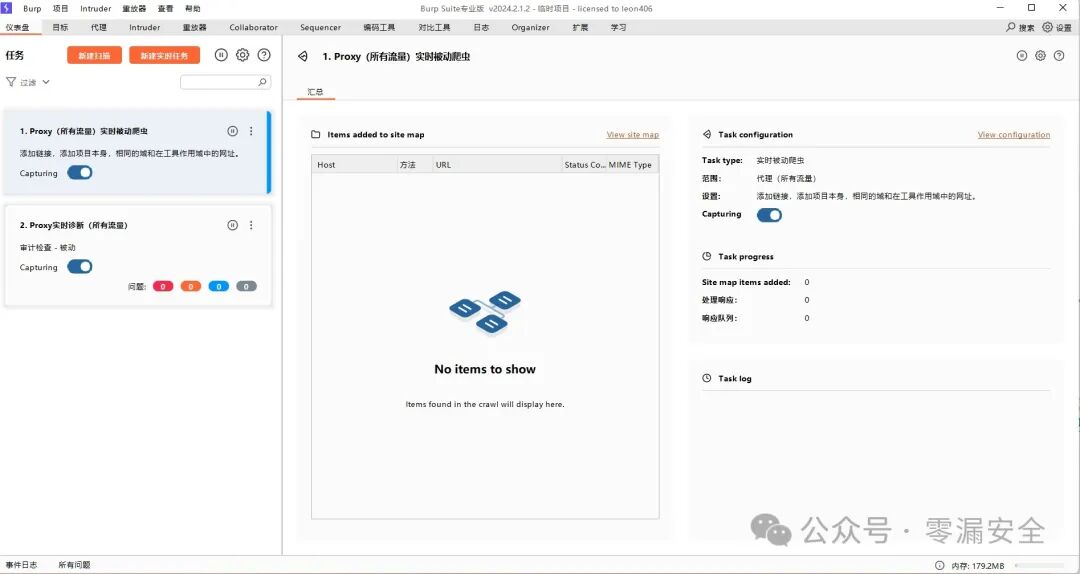The height and width of the screenshot is (574, 1080).
Task: Toggle Capturing switch for task 2
Action: (80, 267)
